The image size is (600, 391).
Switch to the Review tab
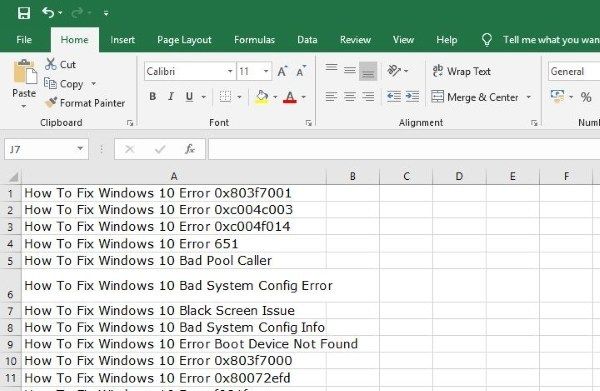[x=355, y=40]
